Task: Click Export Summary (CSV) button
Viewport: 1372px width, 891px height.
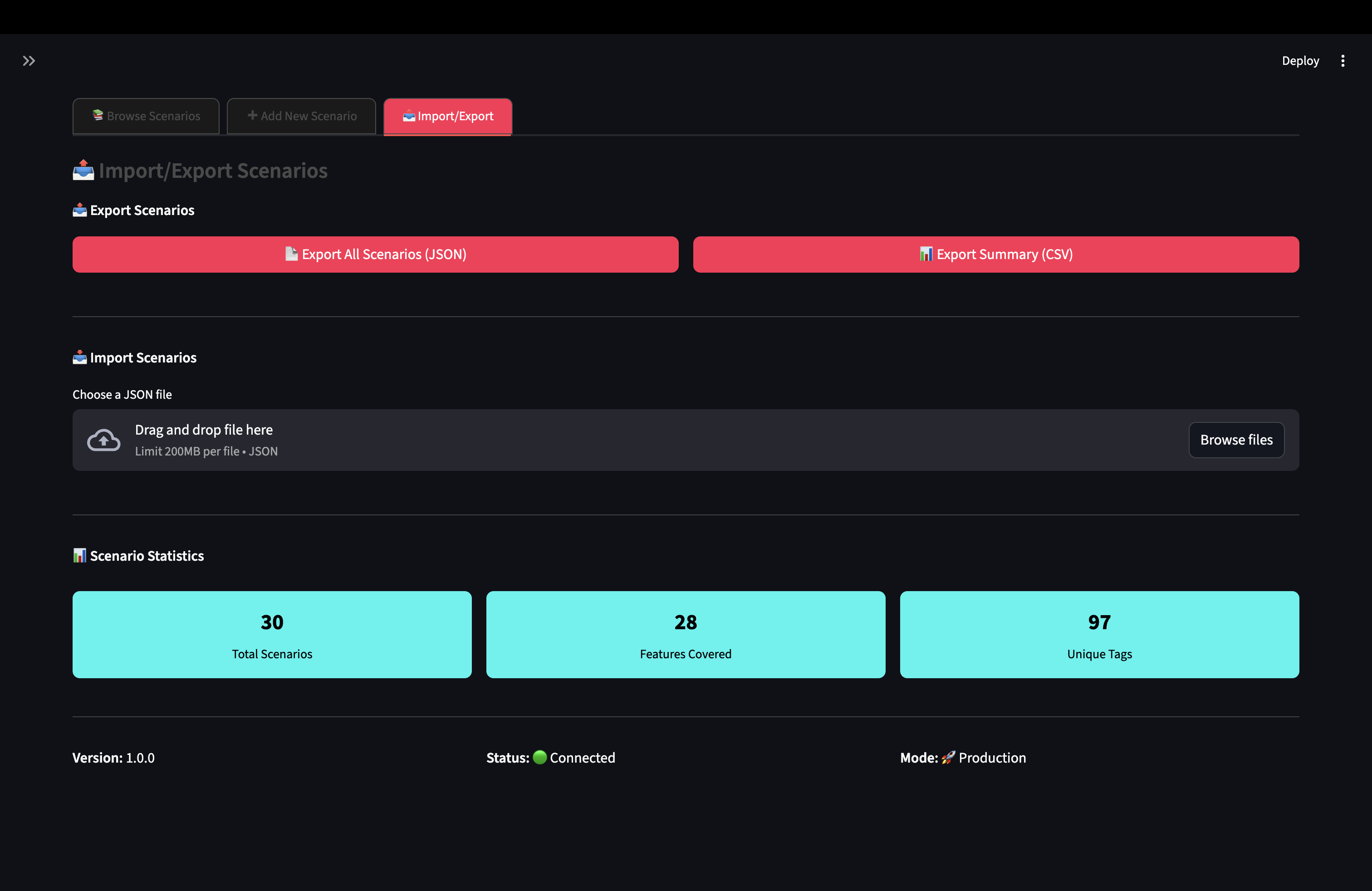Action: pos(995,254)
